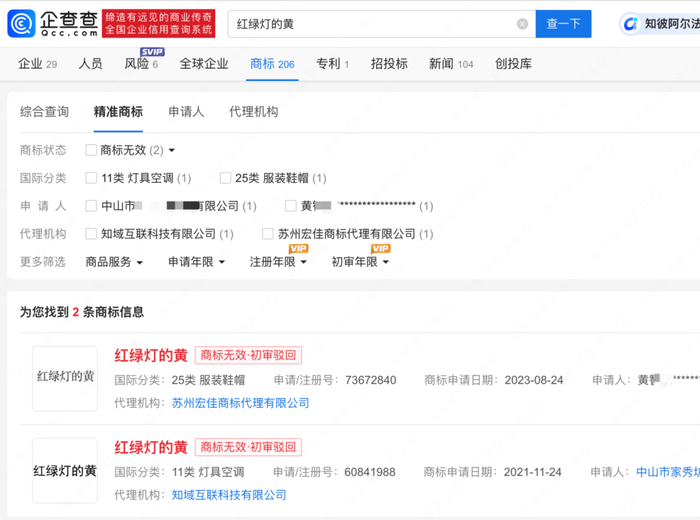Check the 黄 individual applicant filter
The height and width of the screenshot is (520, 700).
pyautogui.click(x=291, y=206)
